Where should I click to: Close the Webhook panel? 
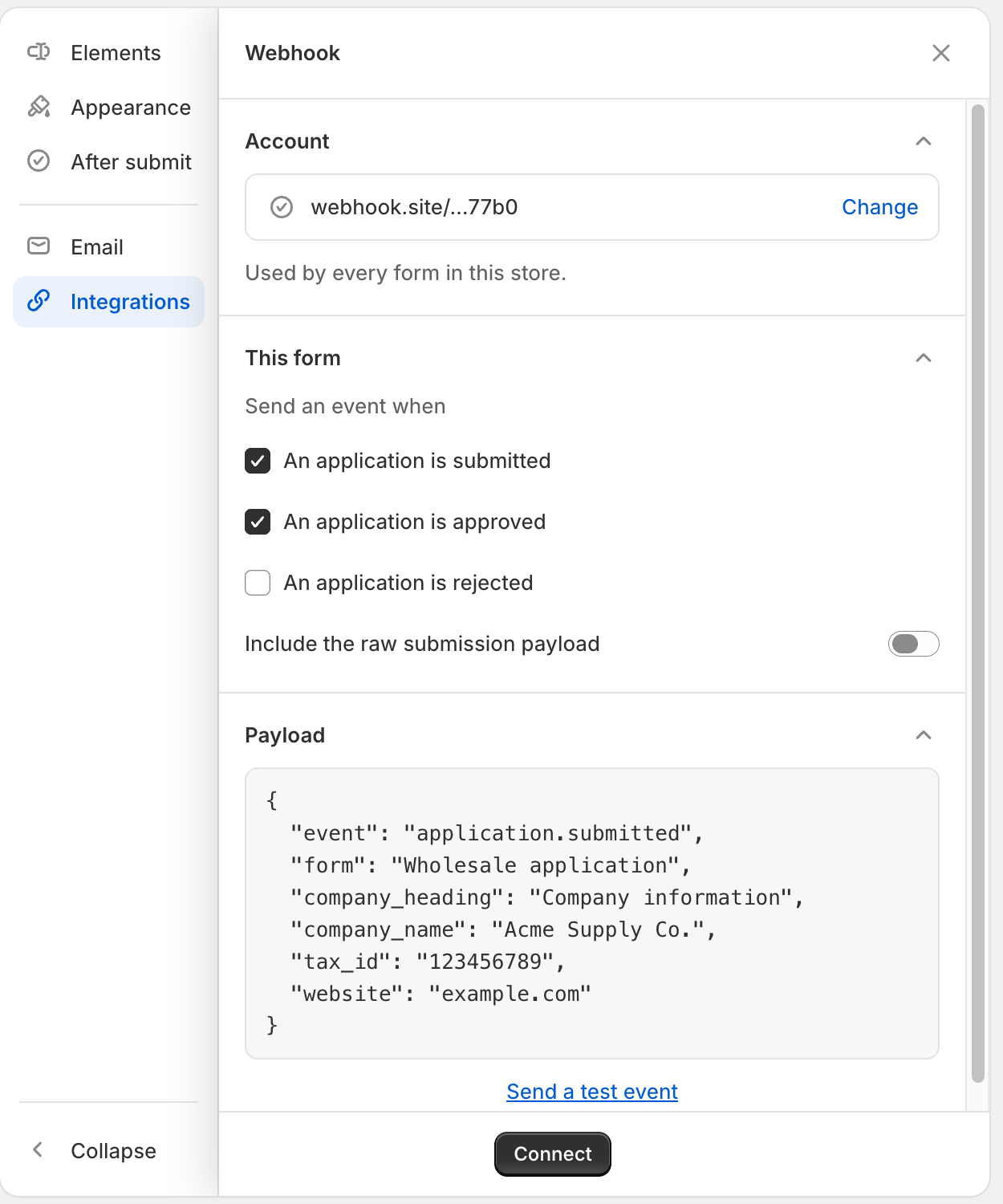click(x=941, y=53)
